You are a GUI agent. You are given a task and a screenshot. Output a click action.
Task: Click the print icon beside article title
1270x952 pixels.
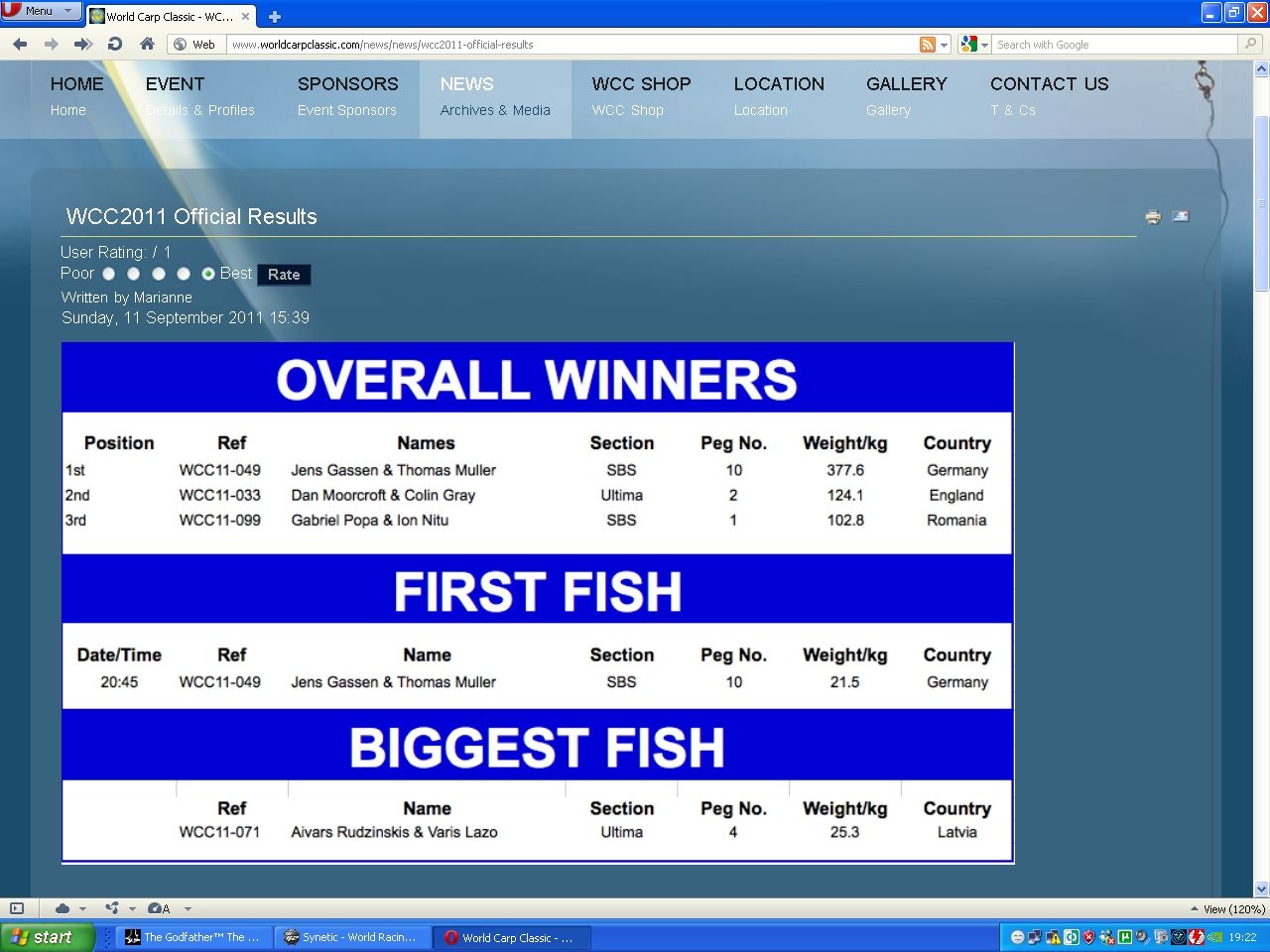(1153, 217)
